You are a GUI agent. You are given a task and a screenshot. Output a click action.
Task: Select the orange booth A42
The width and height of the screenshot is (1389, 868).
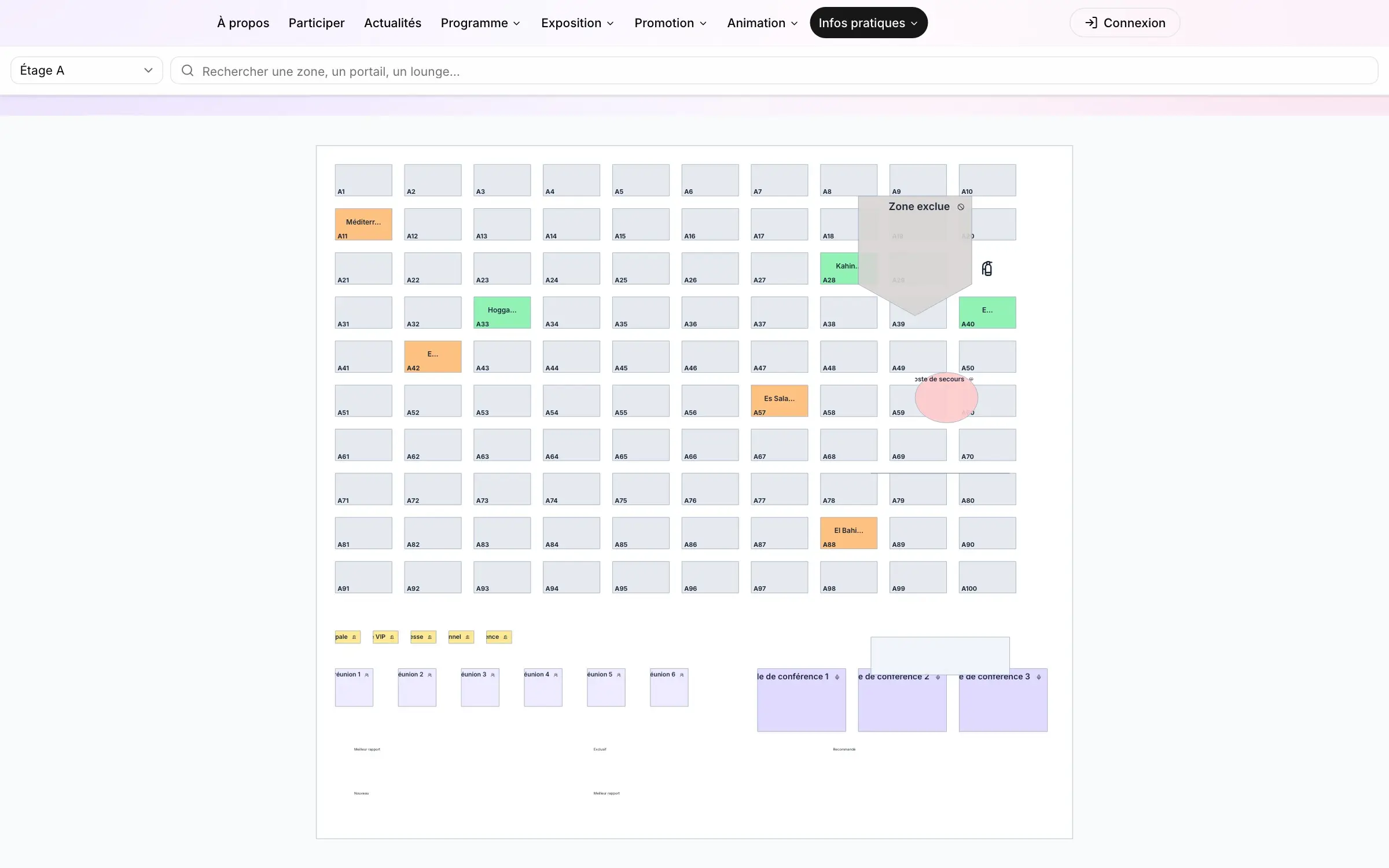[433, 356]
